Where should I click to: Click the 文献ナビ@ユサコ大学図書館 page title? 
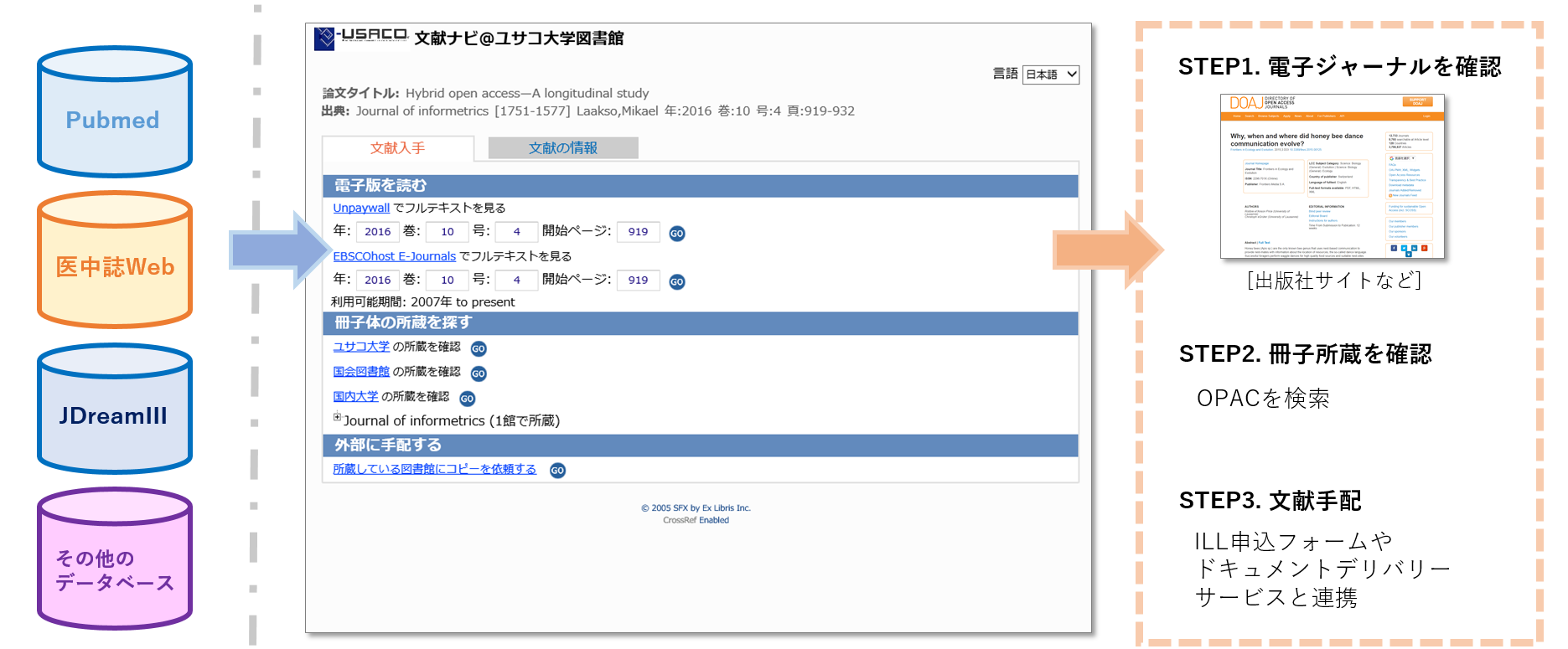coord(519,39)
